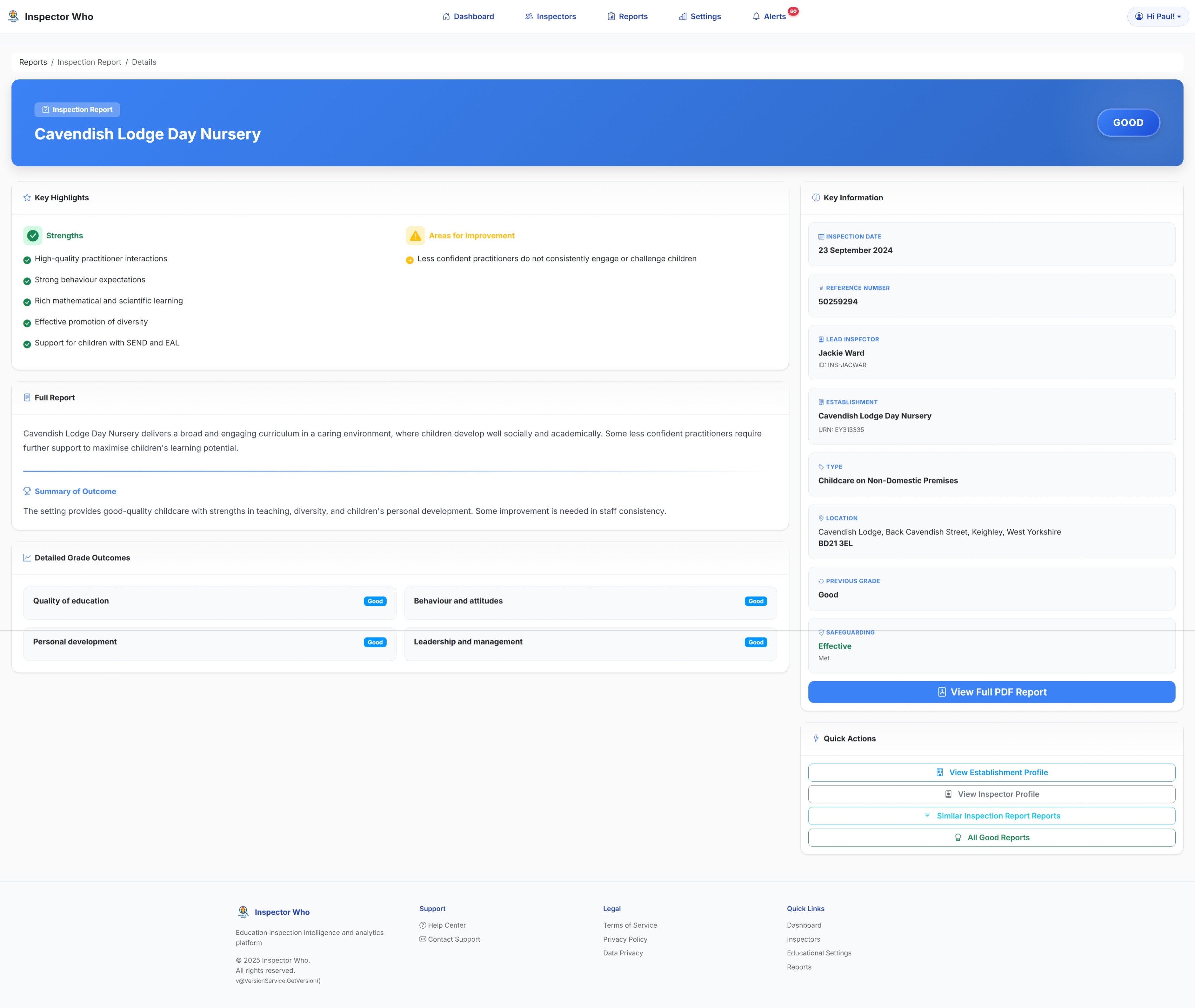Image resolution: width=1195 pixels, height=1008 pixels.
Task: Click the Inspector Who logo icon
Action: [x=13, y=16]
